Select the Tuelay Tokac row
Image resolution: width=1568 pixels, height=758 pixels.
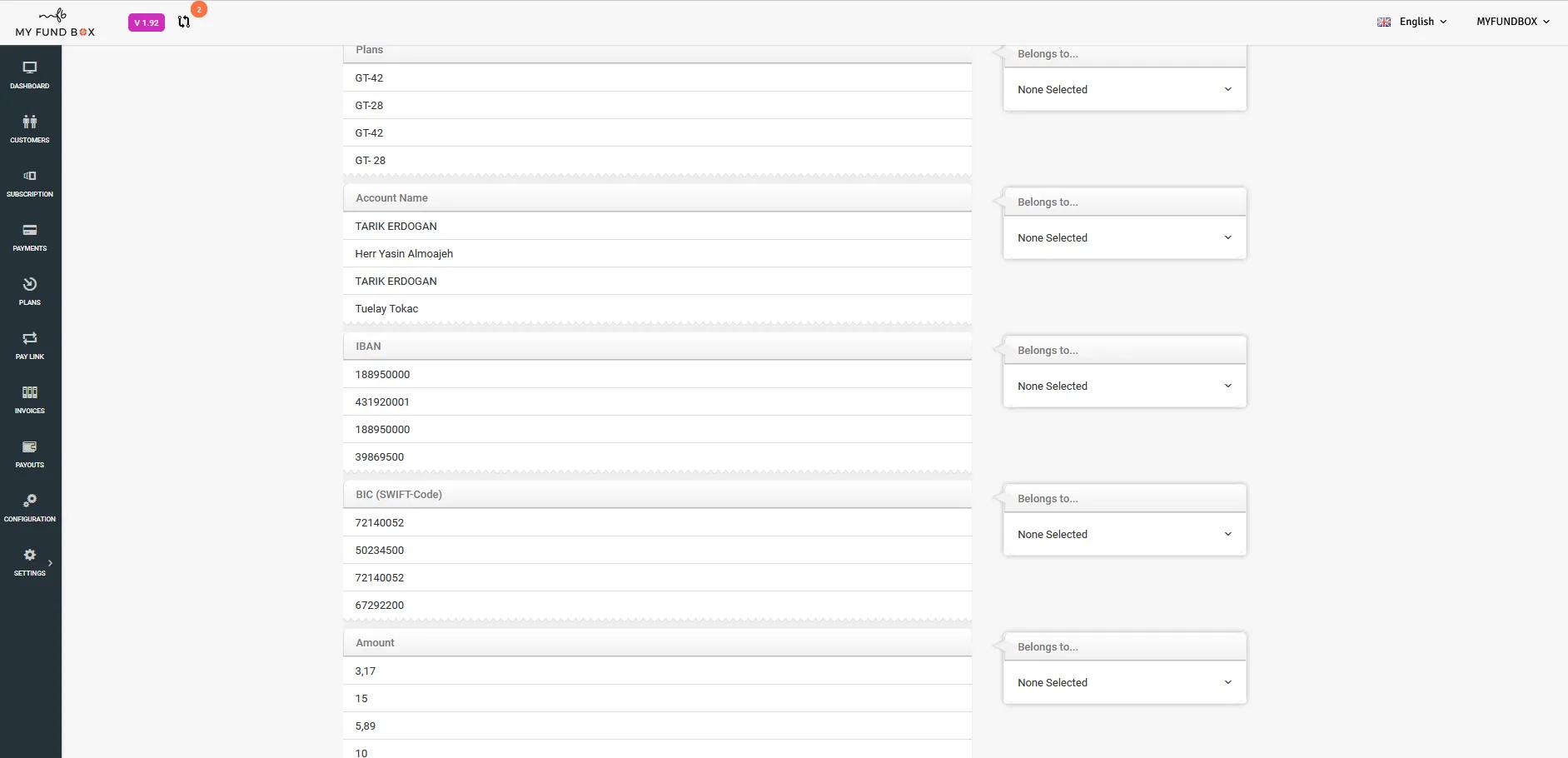657,308
